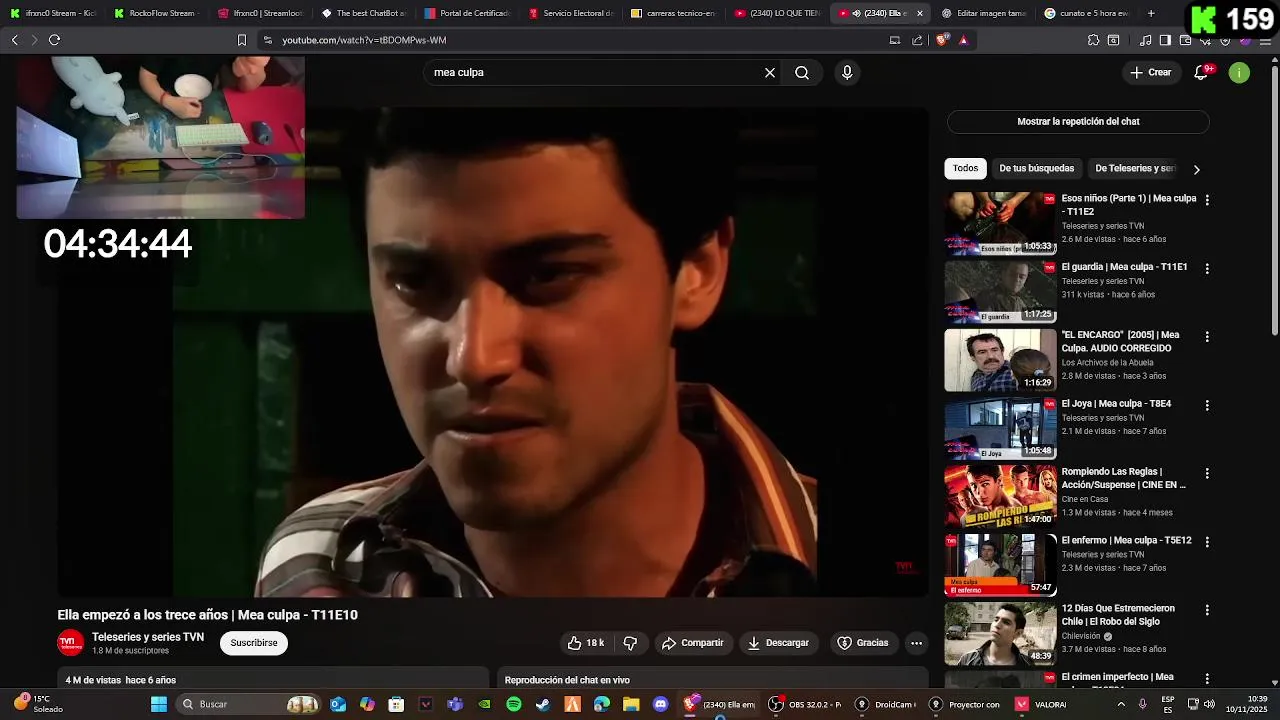Open the green account avatar menu

(x=1239, y=72)
